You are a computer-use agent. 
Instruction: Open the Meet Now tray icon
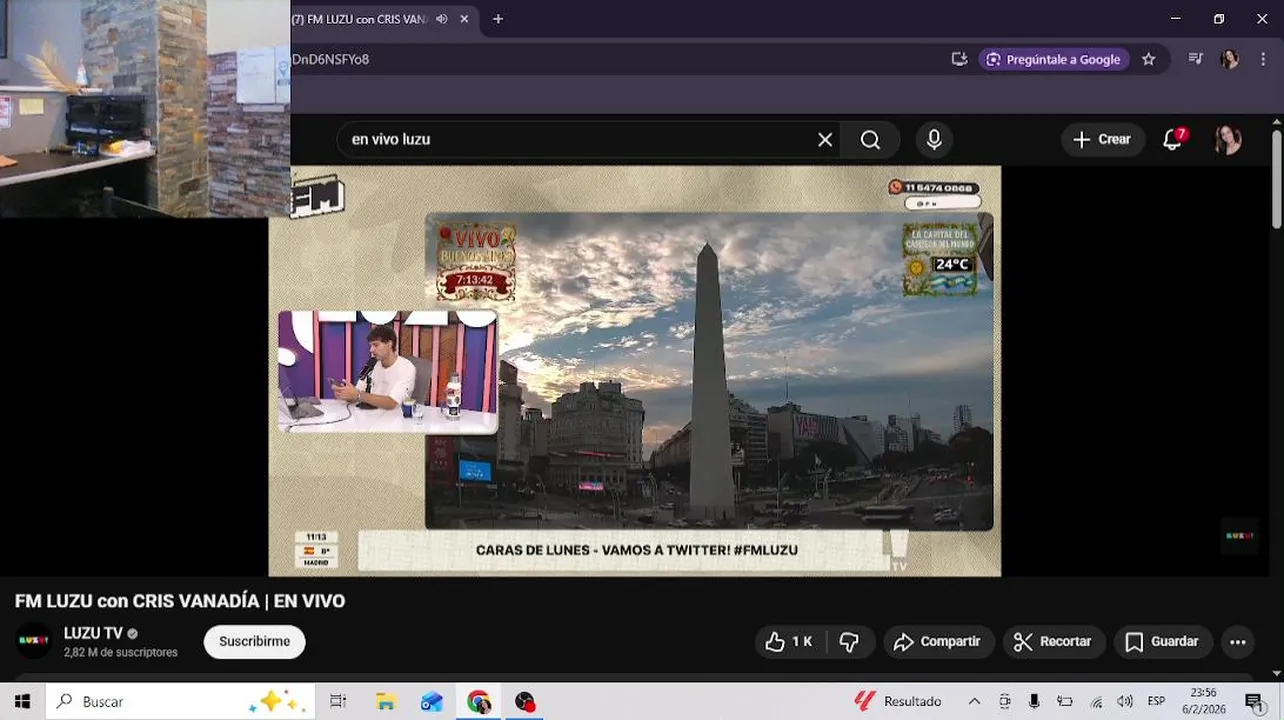(x=1005, y=702)
